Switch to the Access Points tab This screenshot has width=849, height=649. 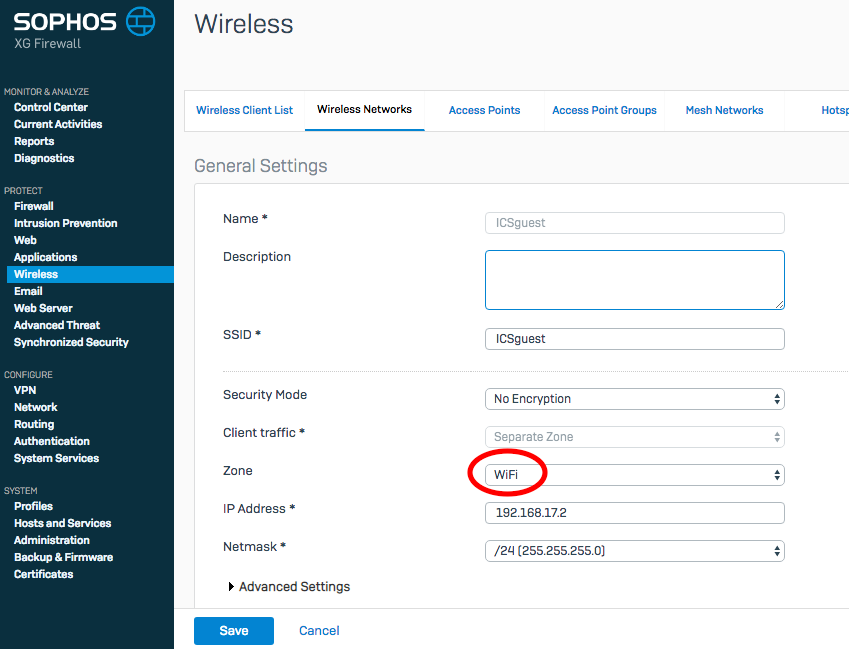click(x=484, y=110)
